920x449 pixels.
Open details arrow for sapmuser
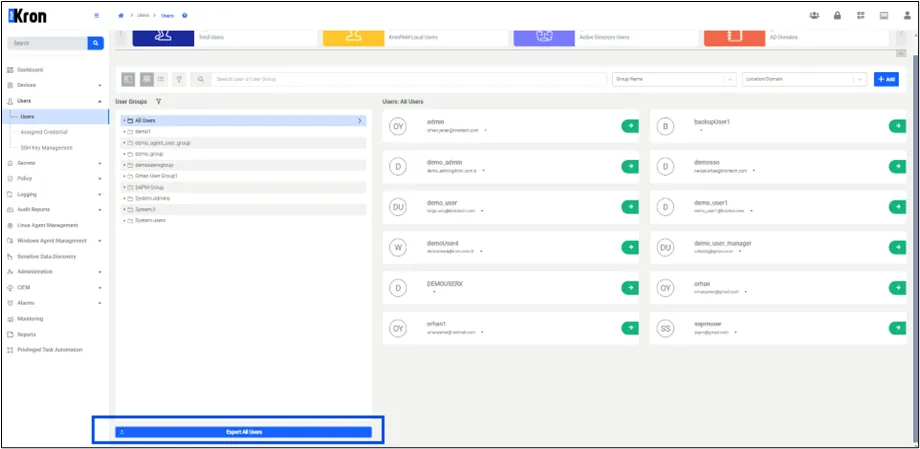pyautogui.click(x=898, y=328)
